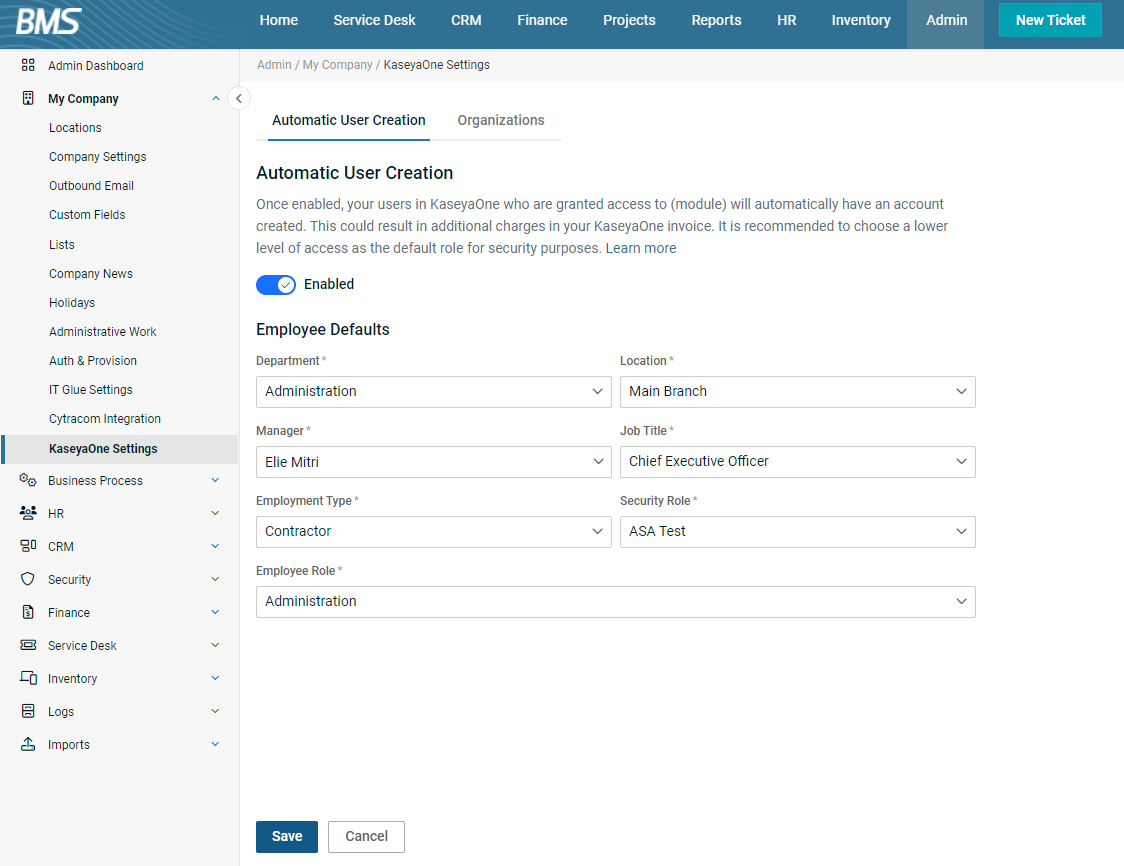Image resolution: width=1124 pixels, height=866 pixels.
Task: Open Cytracom Integration in the sidebar
Action: (105, 419)
